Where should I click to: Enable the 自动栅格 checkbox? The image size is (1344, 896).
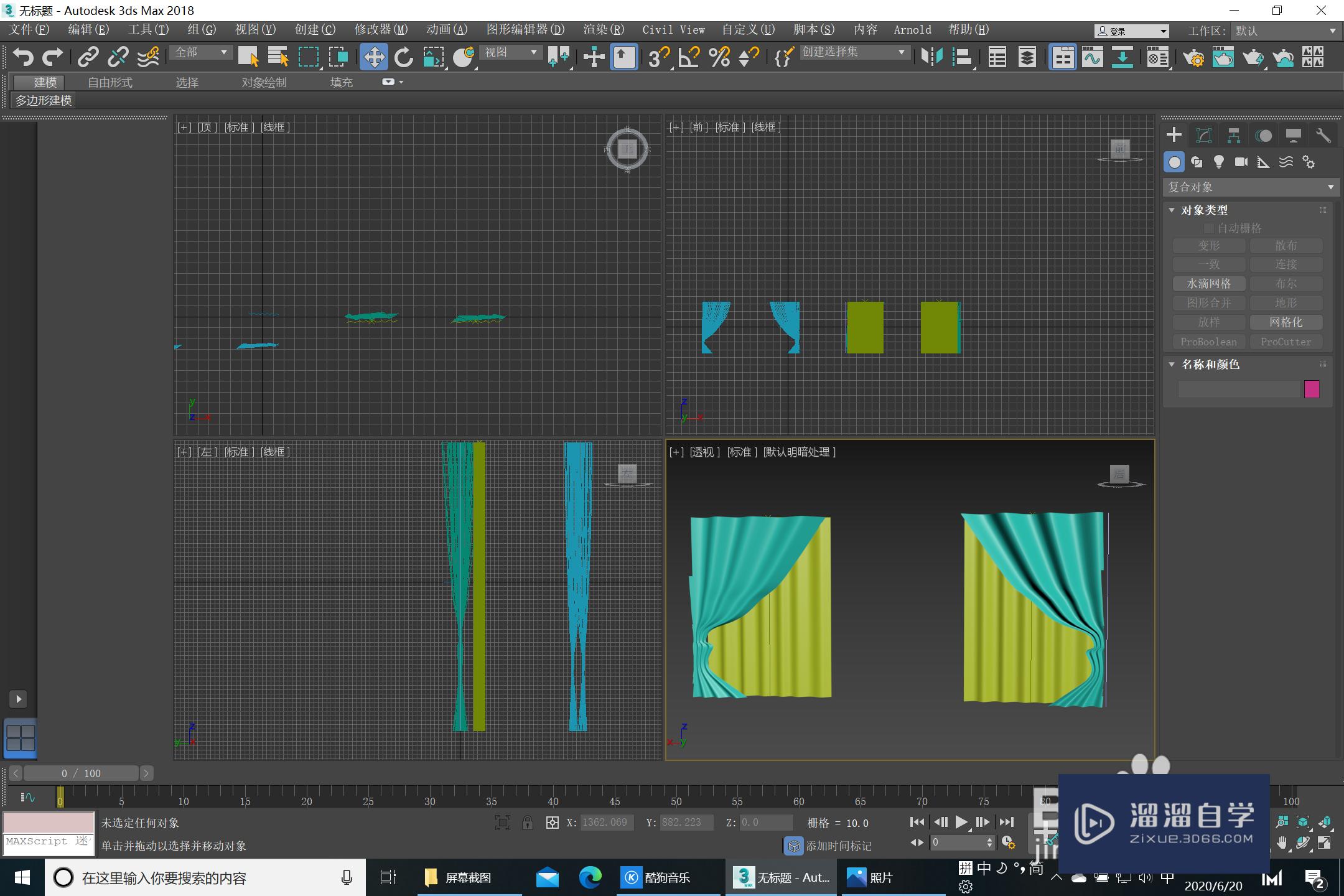point(1209,228)
